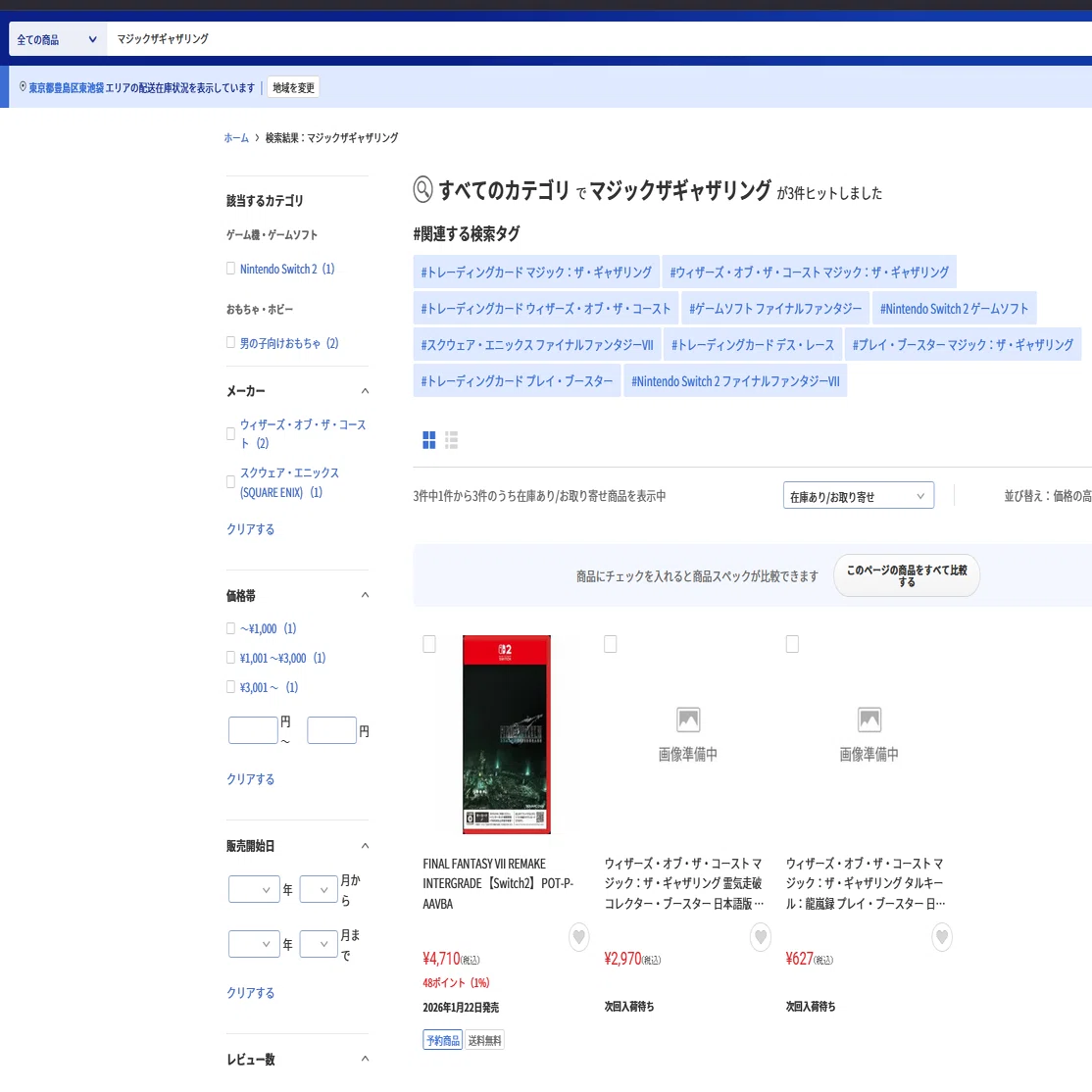Select tag #Nintendo Switch 2 ファイナルファンタジーVII

(x=735, y=381)
